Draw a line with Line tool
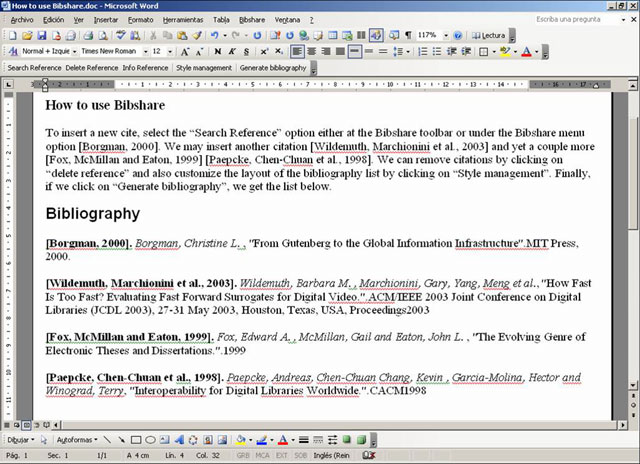Screen dimensions: 640x464 107,440
